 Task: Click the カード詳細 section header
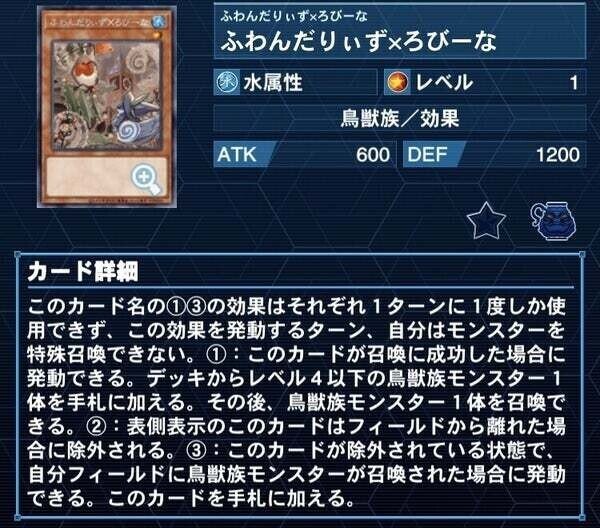(83, 272)
